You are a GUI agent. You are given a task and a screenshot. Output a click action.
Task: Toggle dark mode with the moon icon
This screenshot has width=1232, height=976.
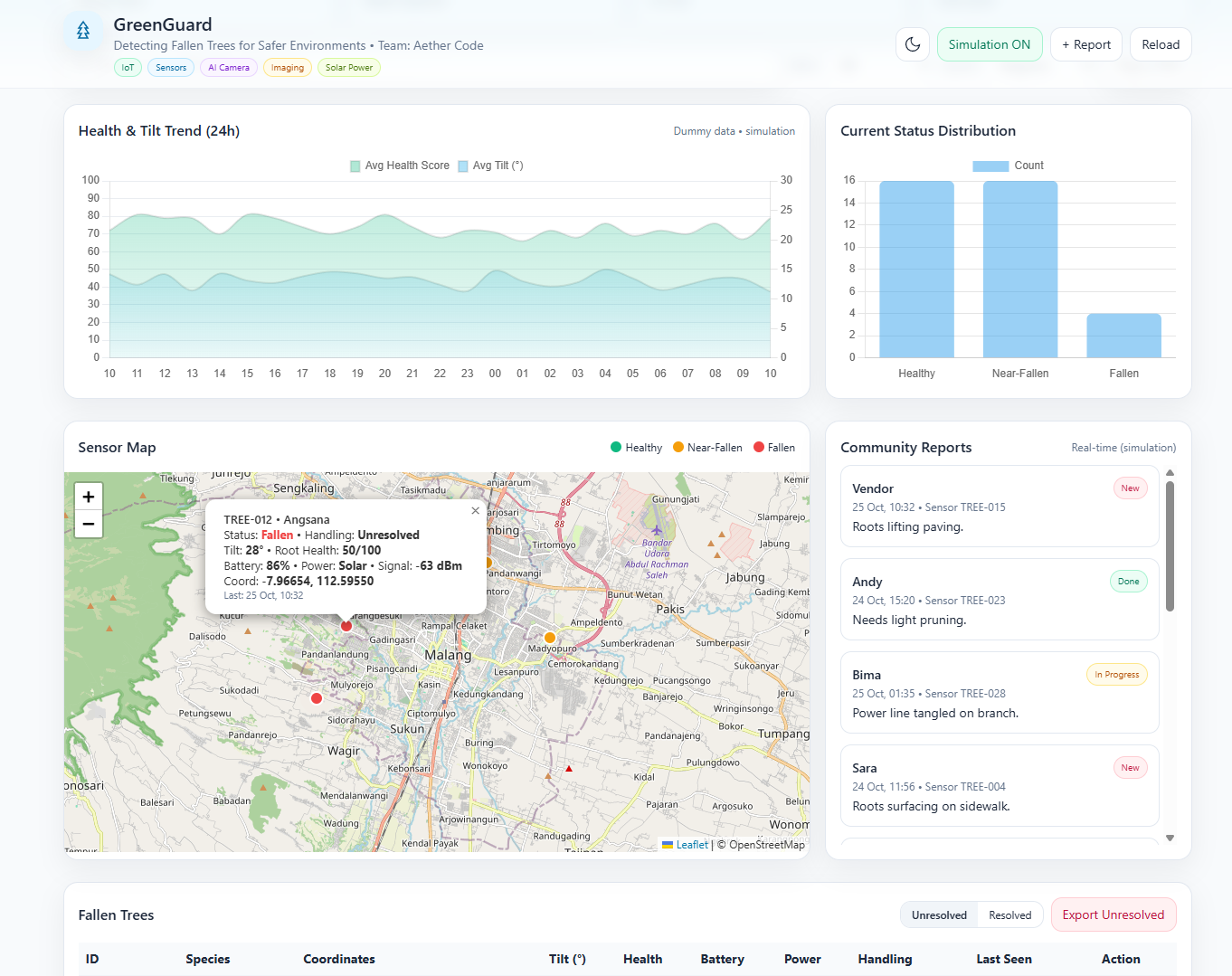[x=913, y=44]
